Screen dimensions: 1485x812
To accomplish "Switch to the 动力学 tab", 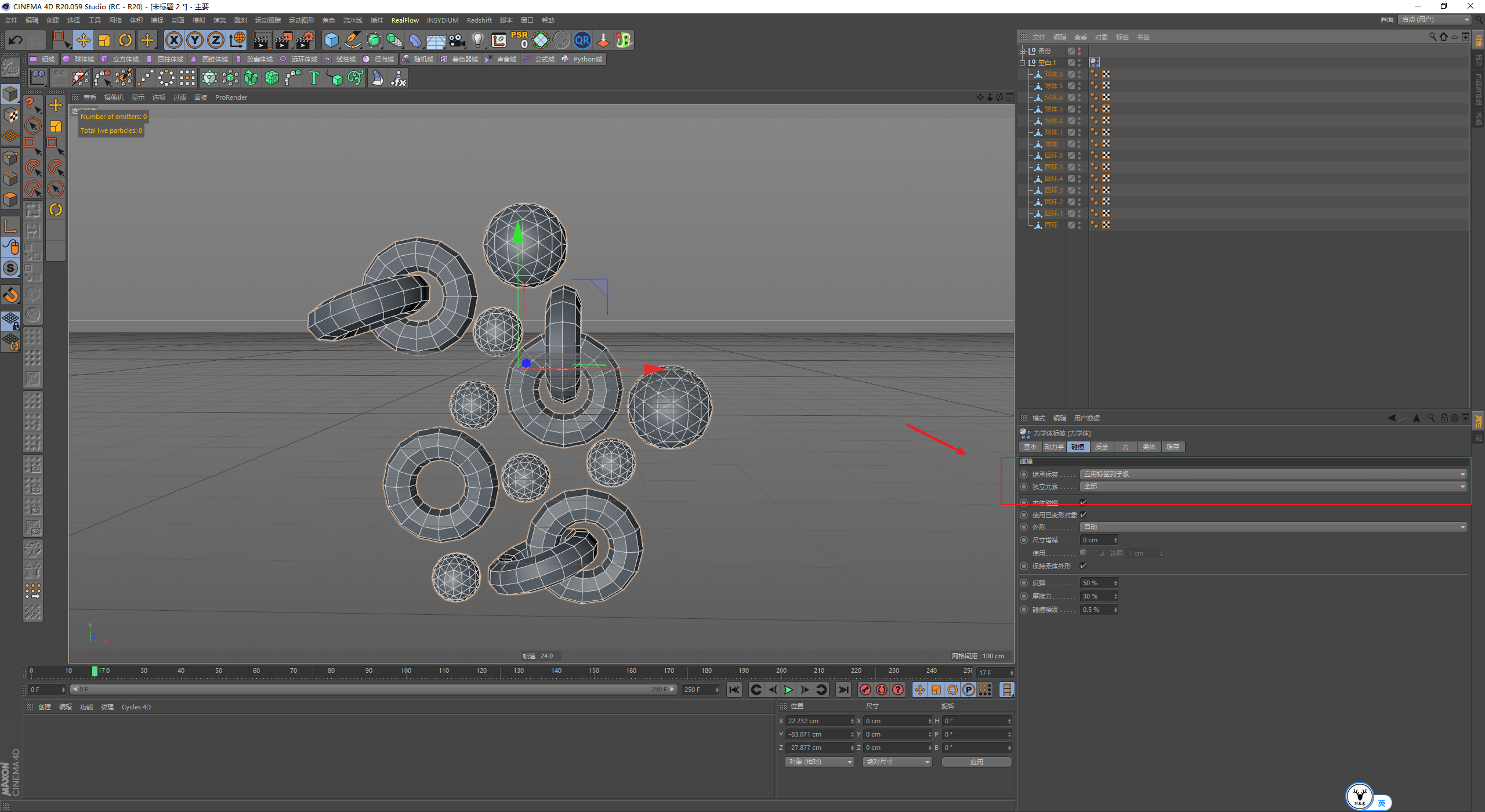I will click(1053, 447).
